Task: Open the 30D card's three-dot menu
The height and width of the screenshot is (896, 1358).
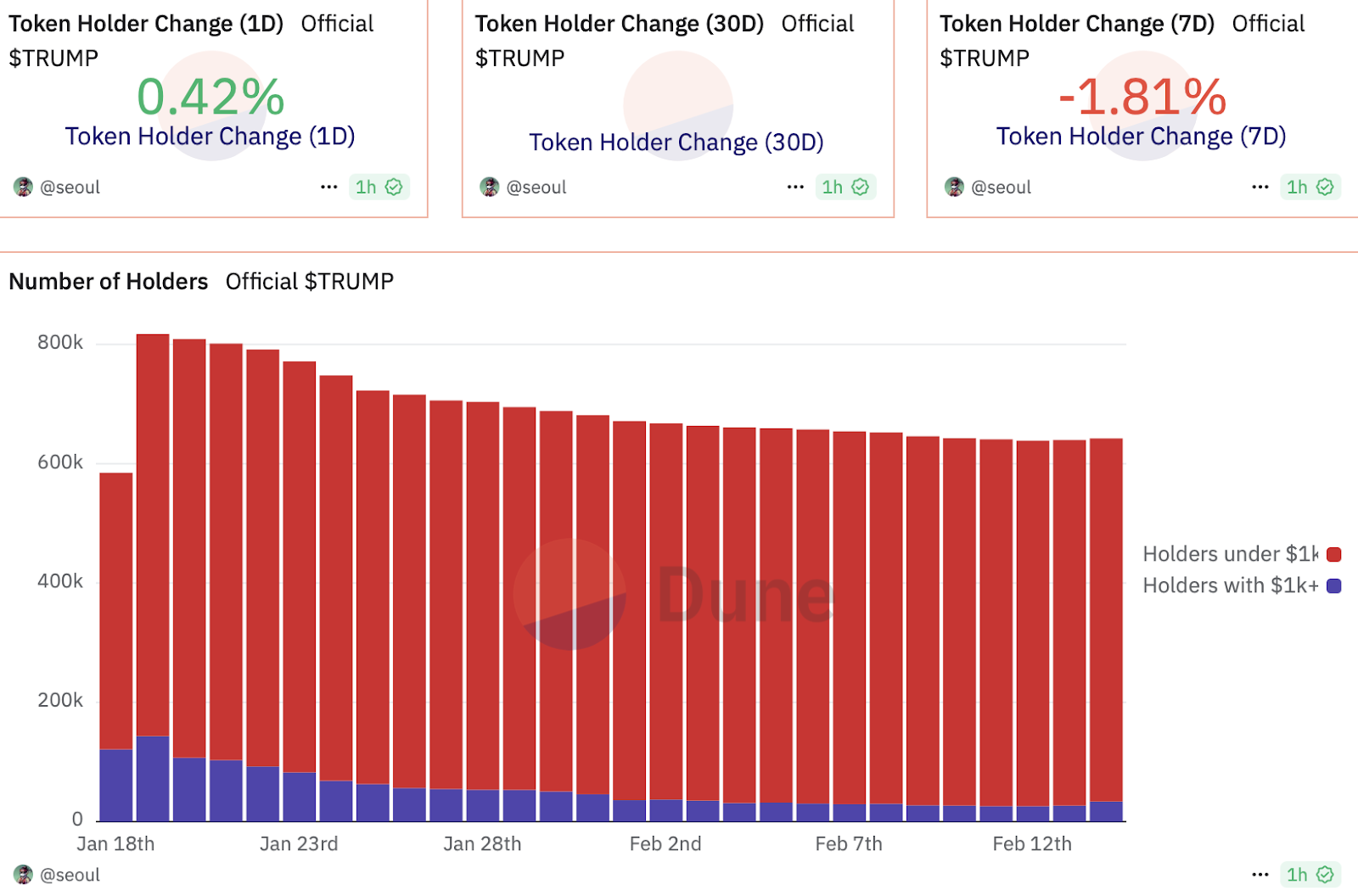Action: [795, 187]
